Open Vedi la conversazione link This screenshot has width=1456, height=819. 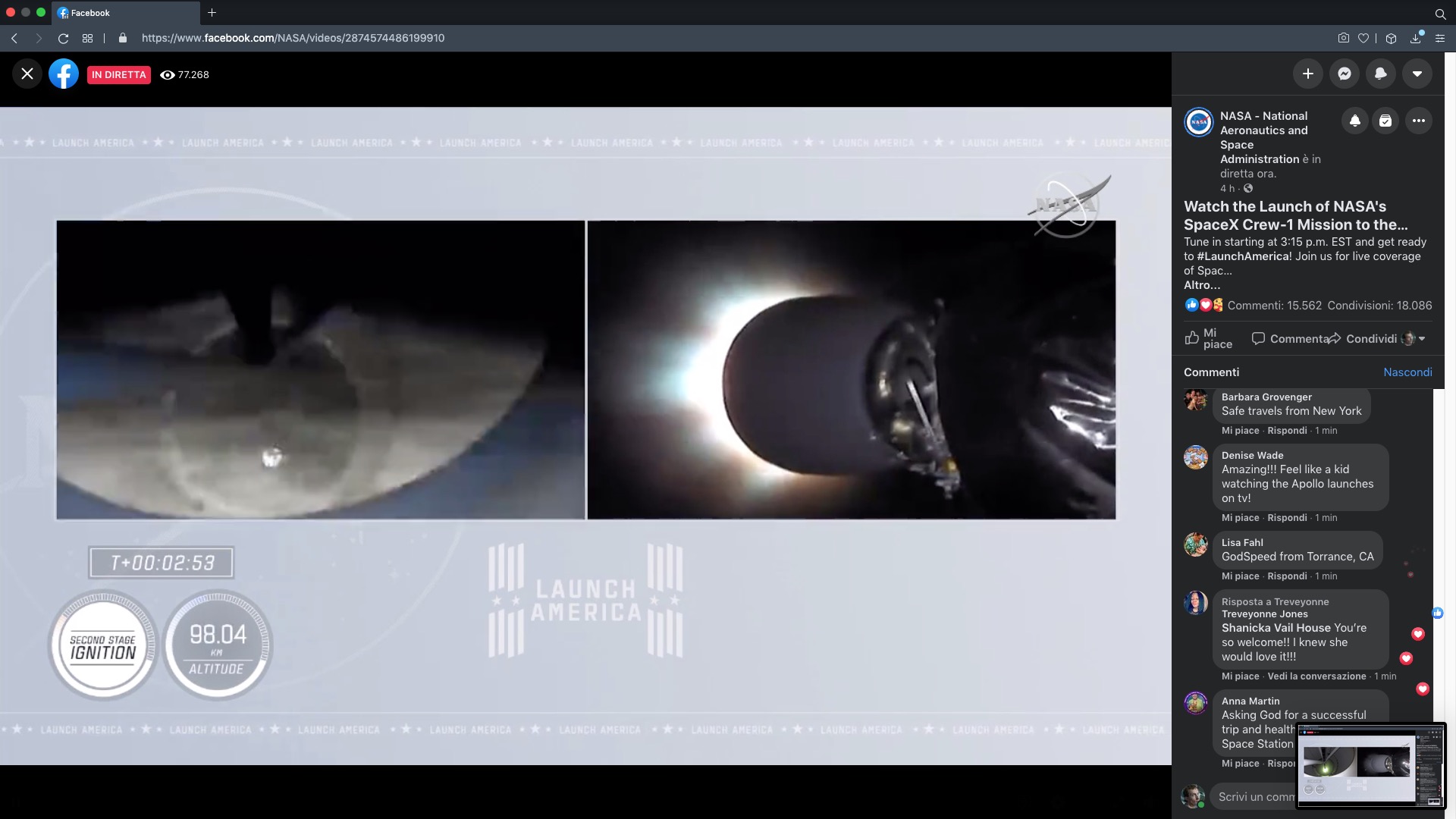(1316, 676)
